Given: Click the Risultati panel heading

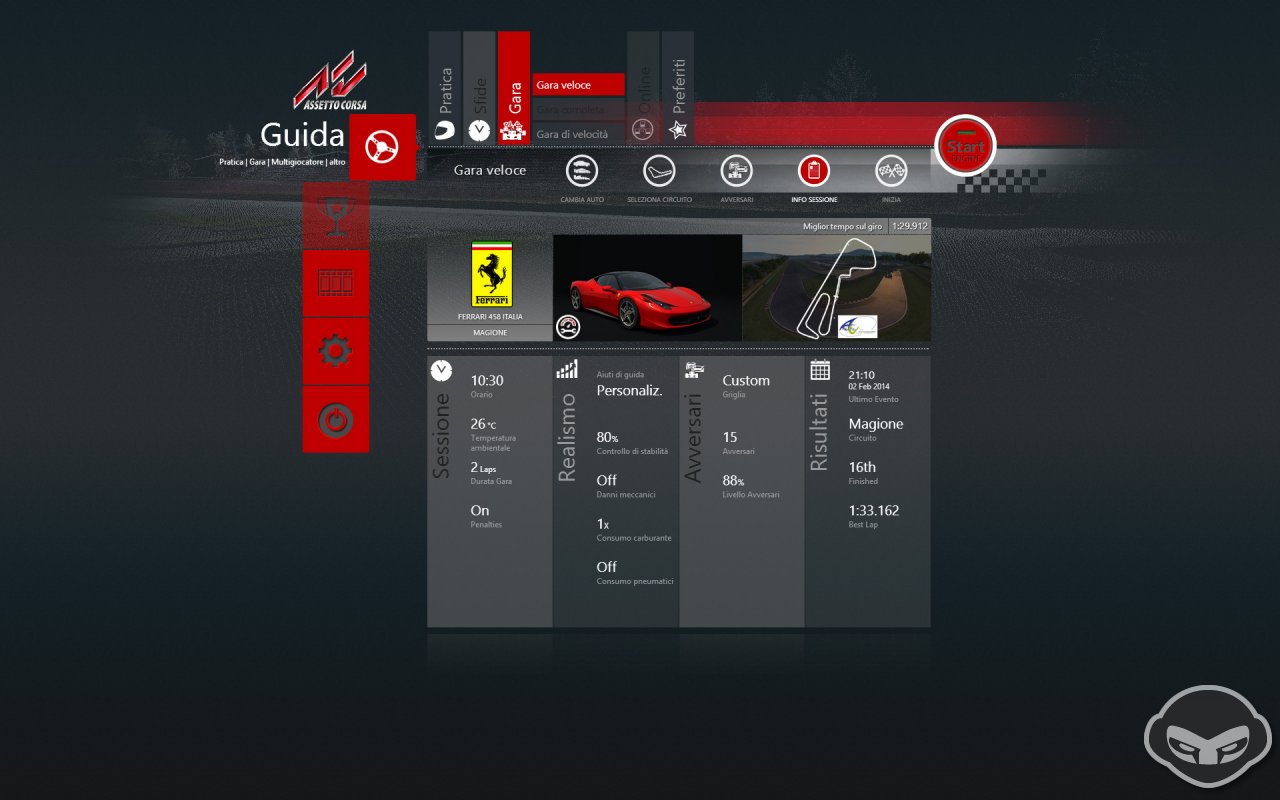Looking at the screenshot, I should 819,432.
